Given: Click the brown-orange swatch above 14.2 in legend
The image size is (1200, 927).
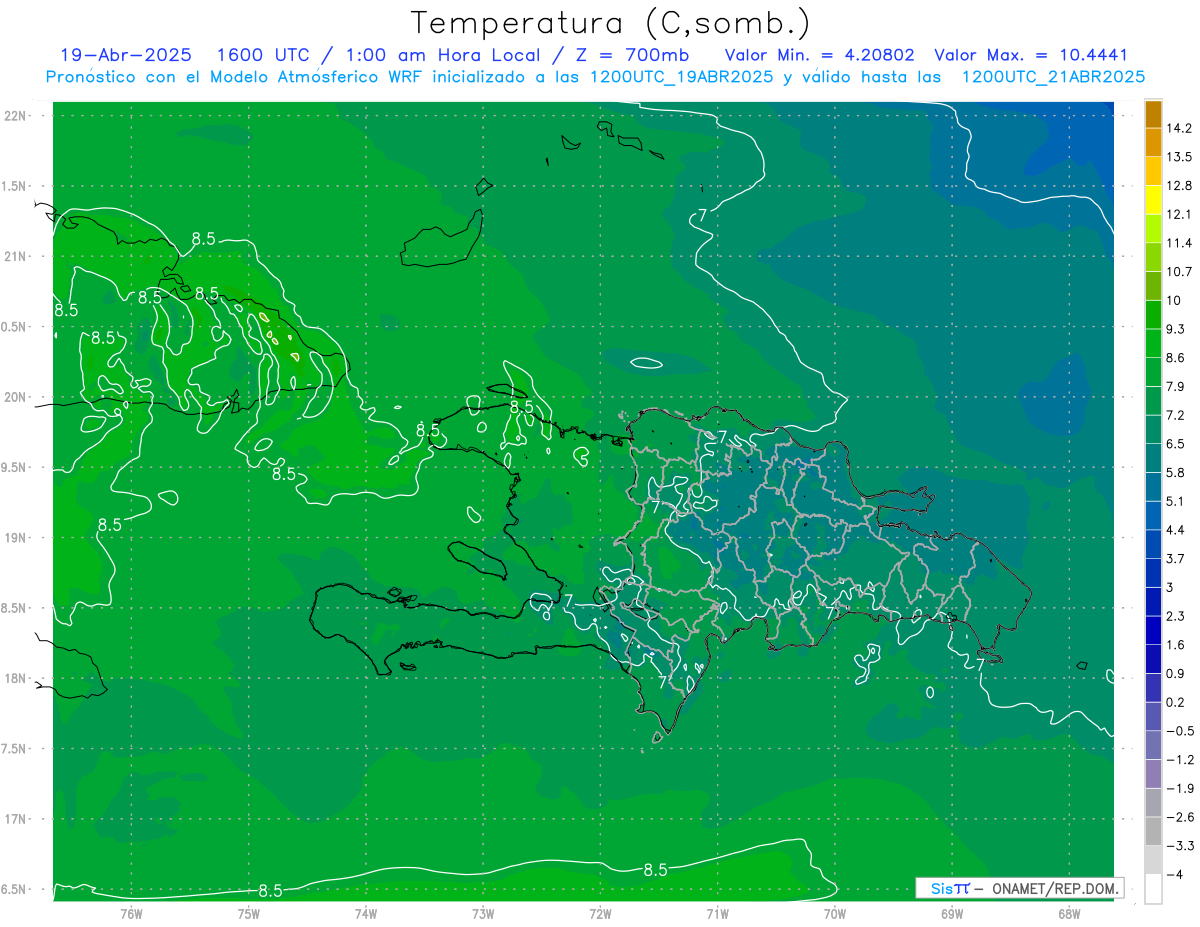Looking at the screenshot, I should (x=1154, y=114).
